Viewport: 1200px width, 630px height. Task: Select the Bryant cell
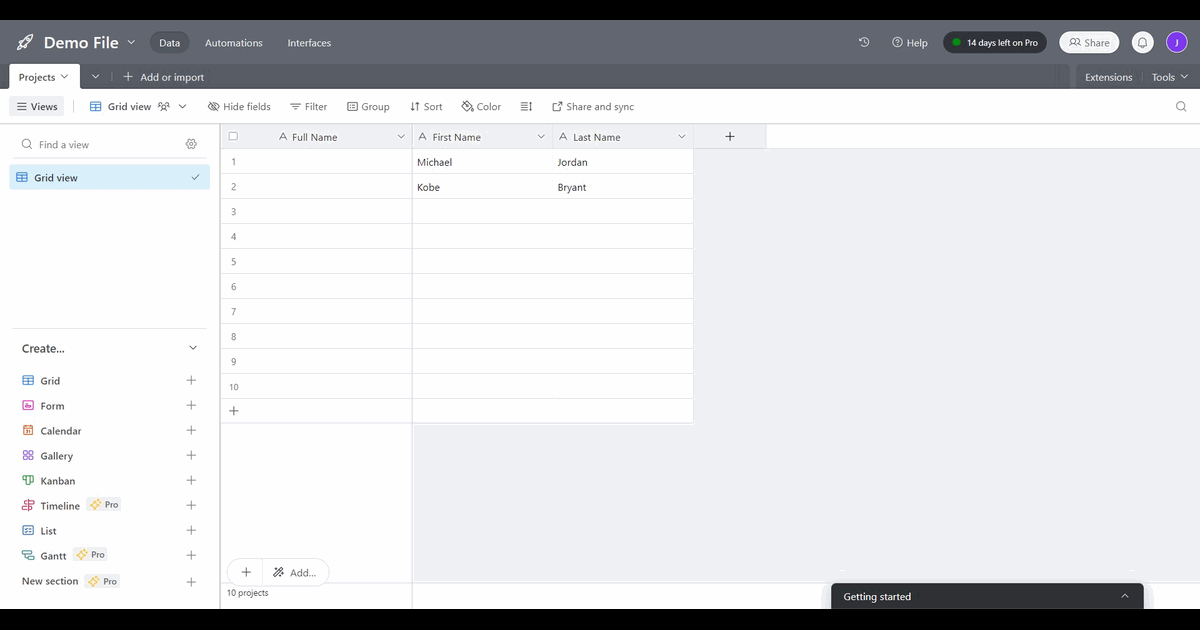tap(622, 187)
